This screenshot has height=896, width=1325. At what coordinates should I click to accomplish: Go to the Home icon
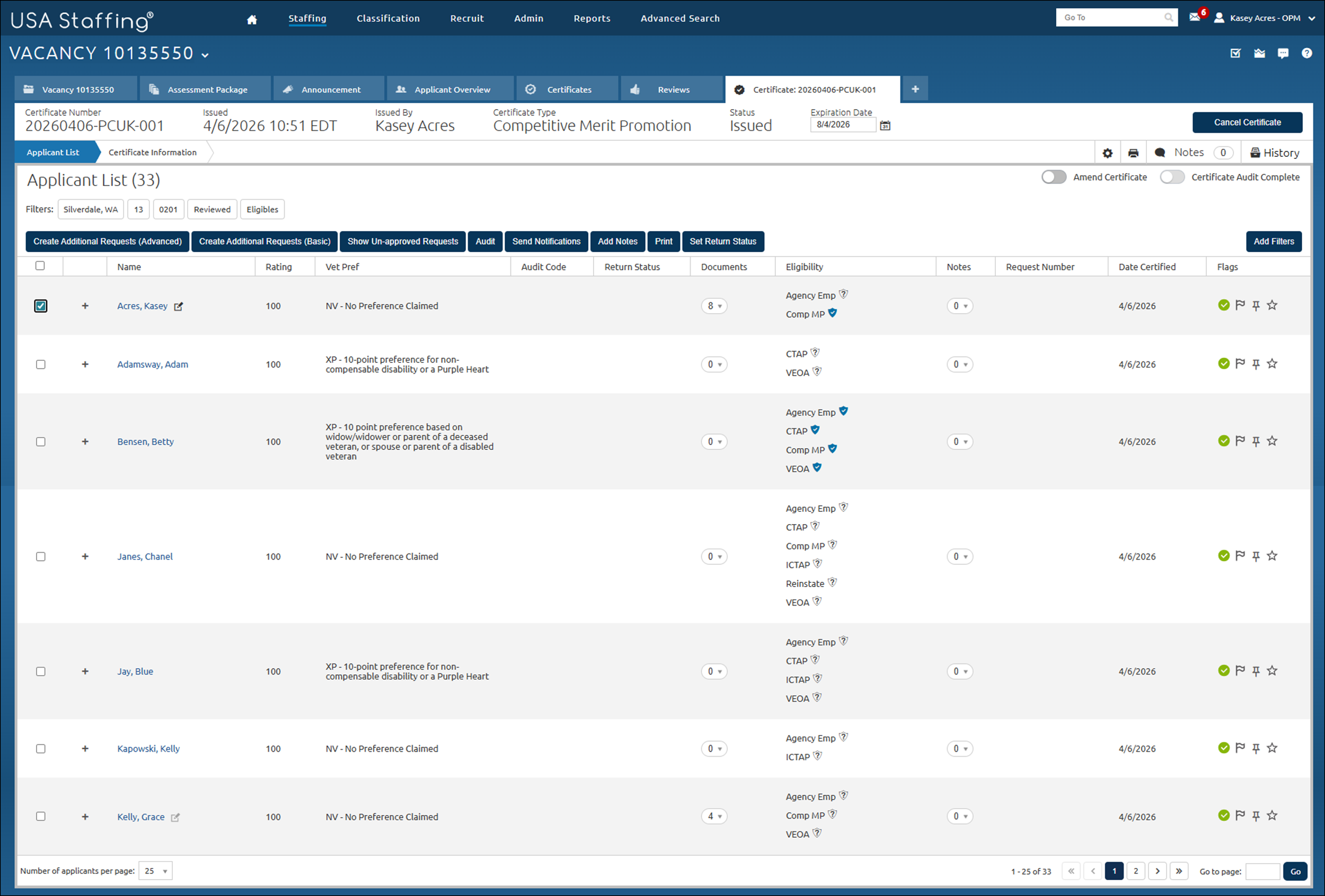click(251, 20)
